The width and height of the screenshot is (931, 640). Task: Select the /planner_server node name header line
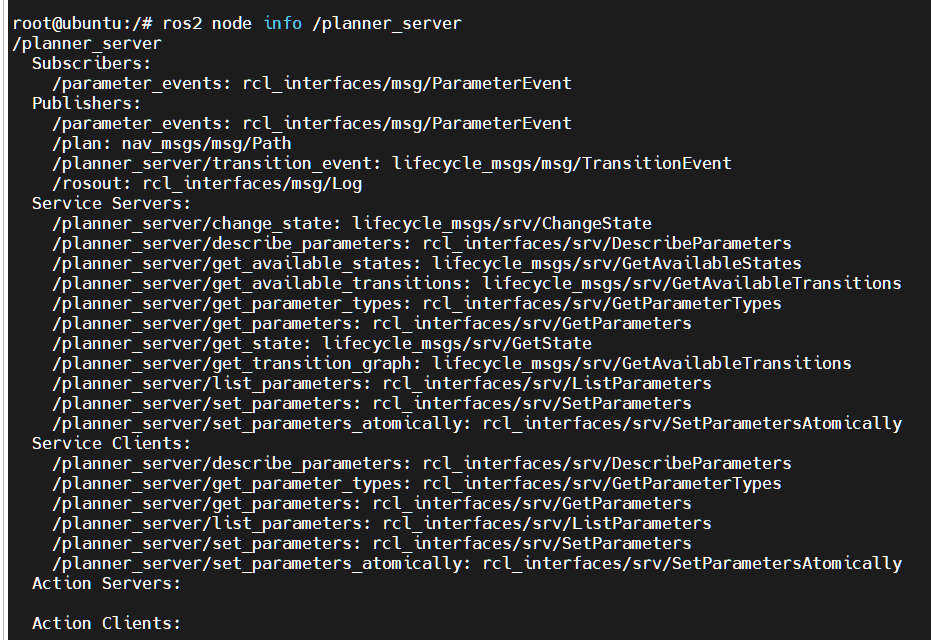[x=87, y=44]
